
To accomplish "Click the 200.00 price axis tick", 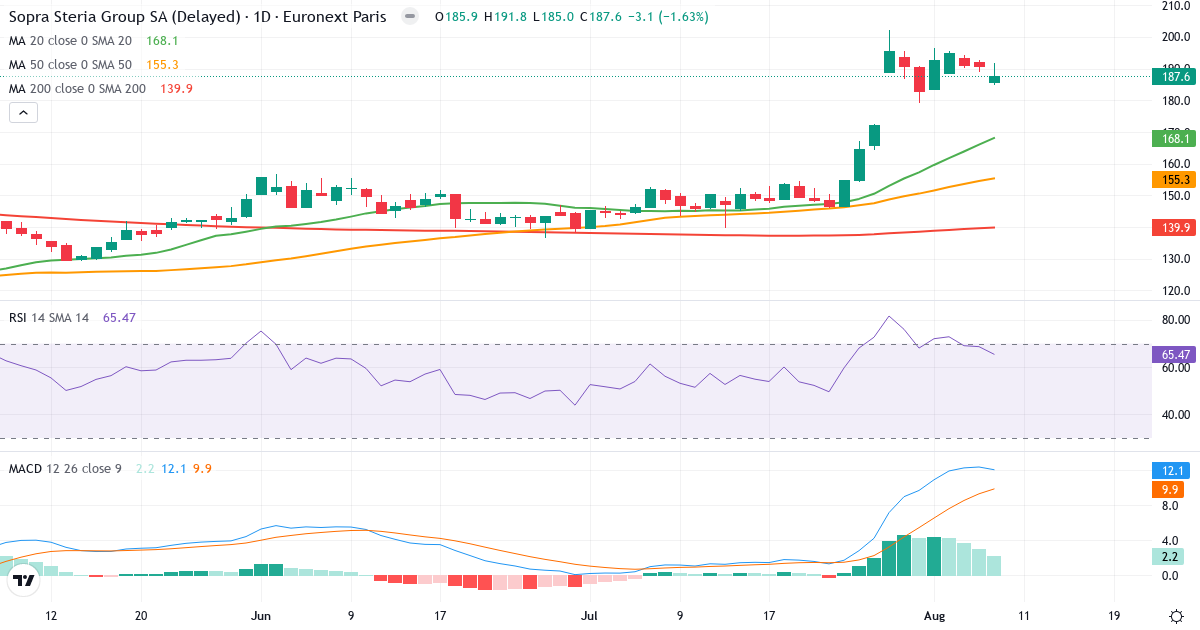I will point(1175,37).
